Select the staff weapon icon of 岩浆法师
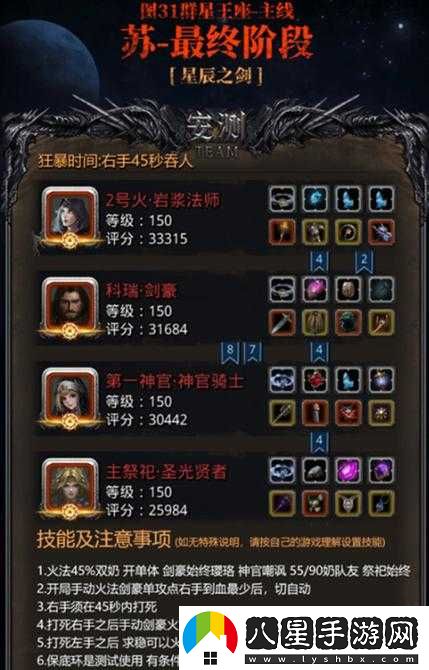Image resolution: width=429 pixels, height=670 pixels. [x=282, y=232]
